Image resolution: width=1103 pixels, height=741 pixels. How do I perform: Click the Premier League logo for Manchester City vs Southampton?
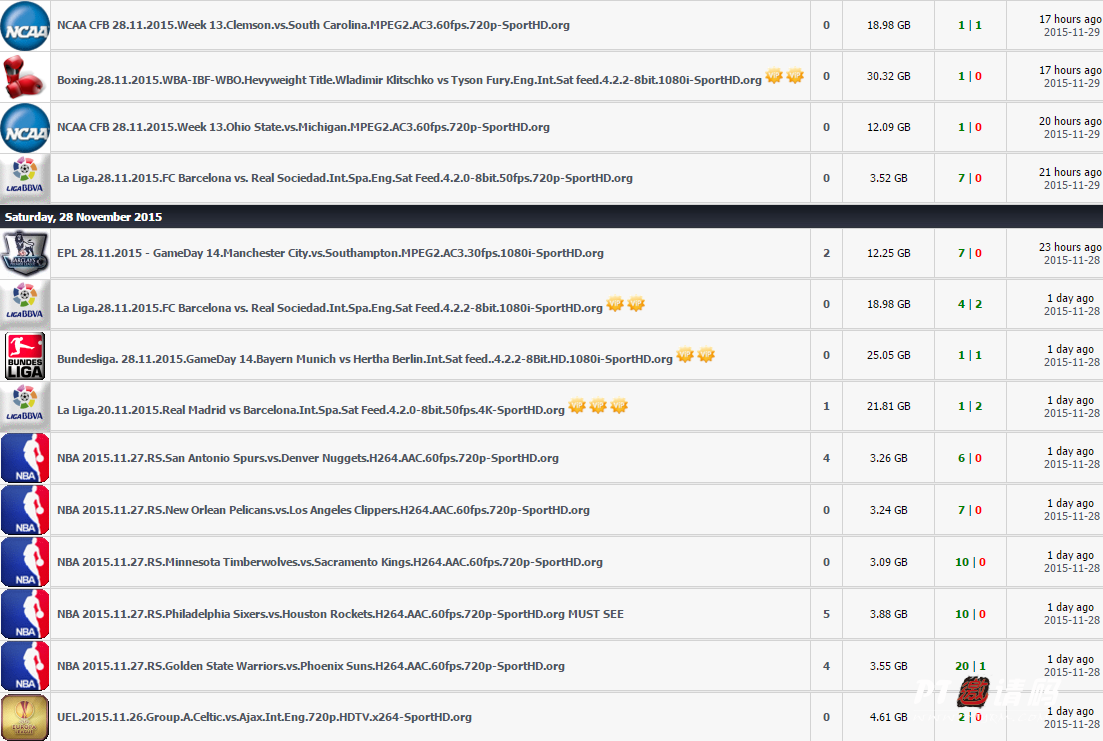(x=25, y=253)
